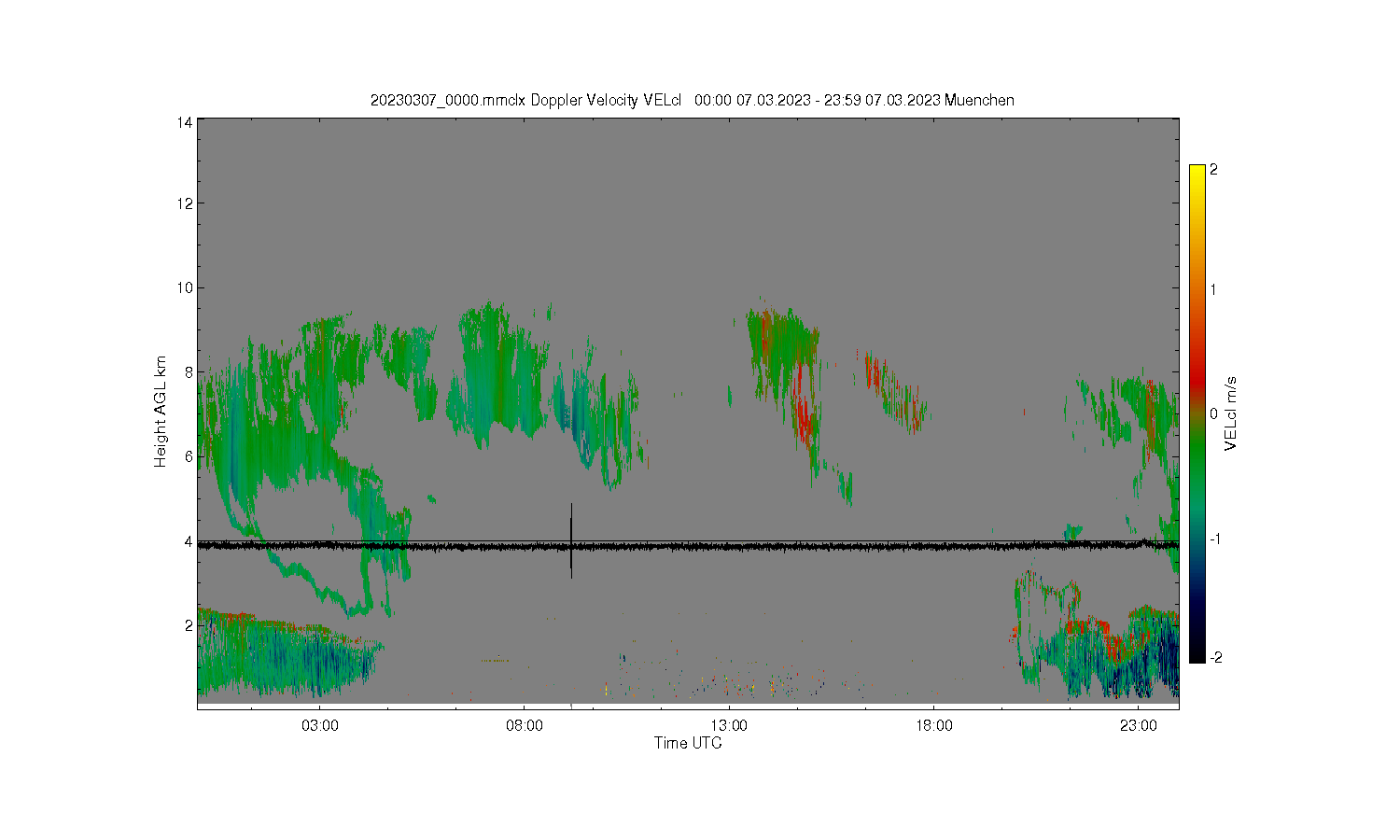Viewport: 1400px width, 840px height.
Task: Click the height tick label '14'
Action: [x=185, y=122]
